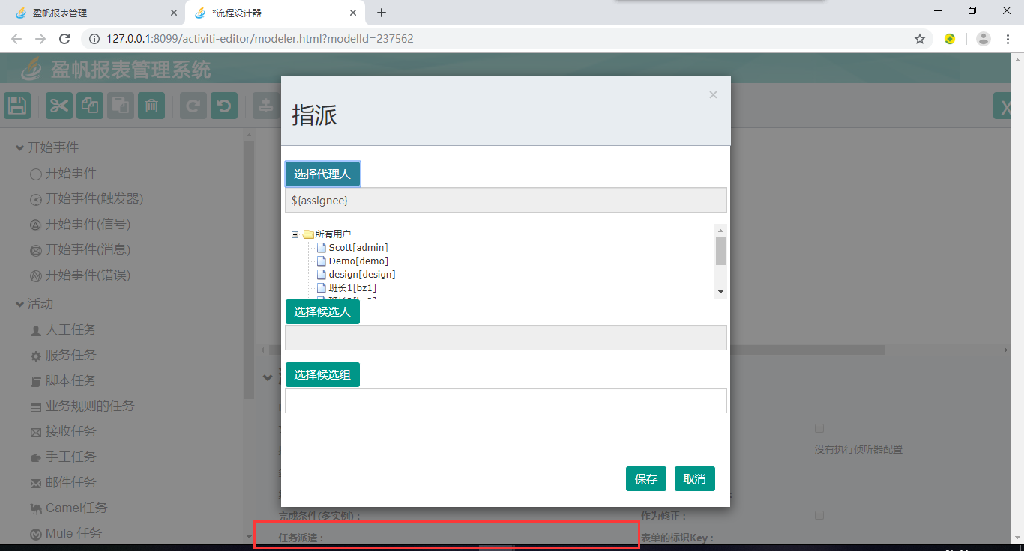Click the 保存 button in dialog
This screenshot has height=551, width=1024.
point(646,479)
